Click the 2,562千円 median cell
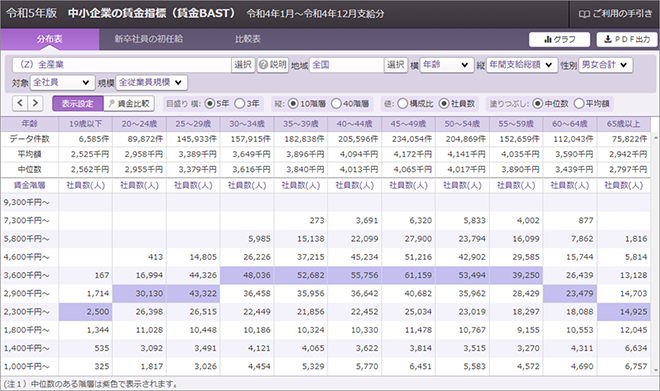The width and height of the screenshot is (660, 391). click(x=85, y=170)
